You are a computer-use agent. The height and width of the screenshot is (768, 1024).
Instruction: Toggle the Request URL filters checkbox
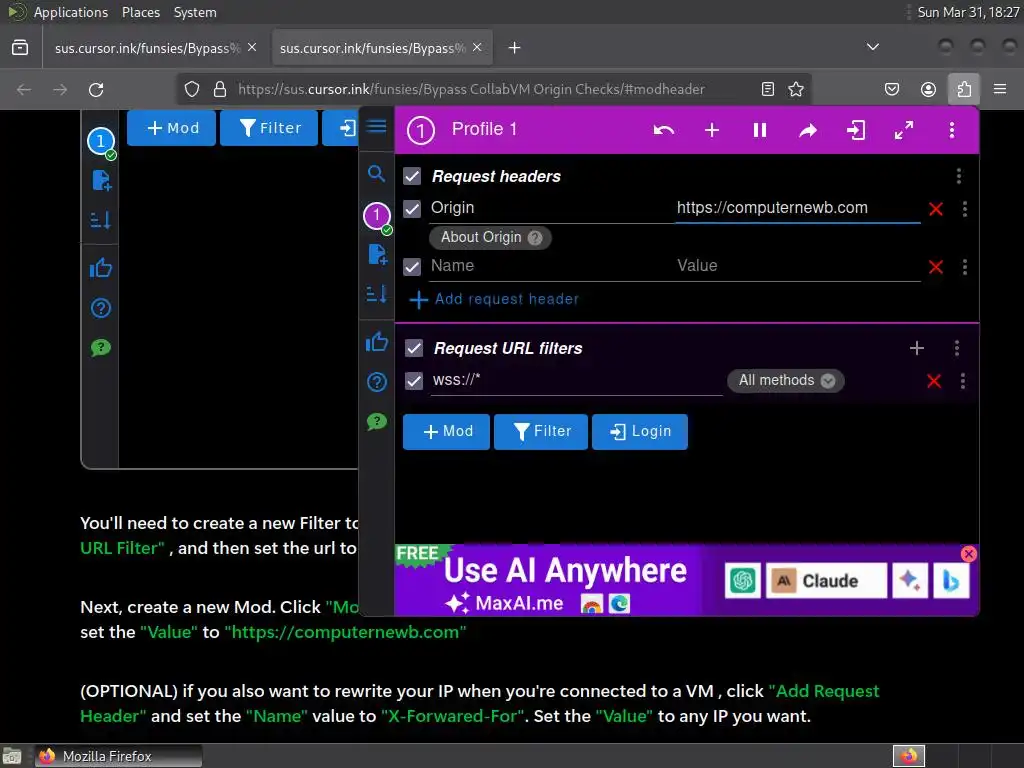point(414,348)
